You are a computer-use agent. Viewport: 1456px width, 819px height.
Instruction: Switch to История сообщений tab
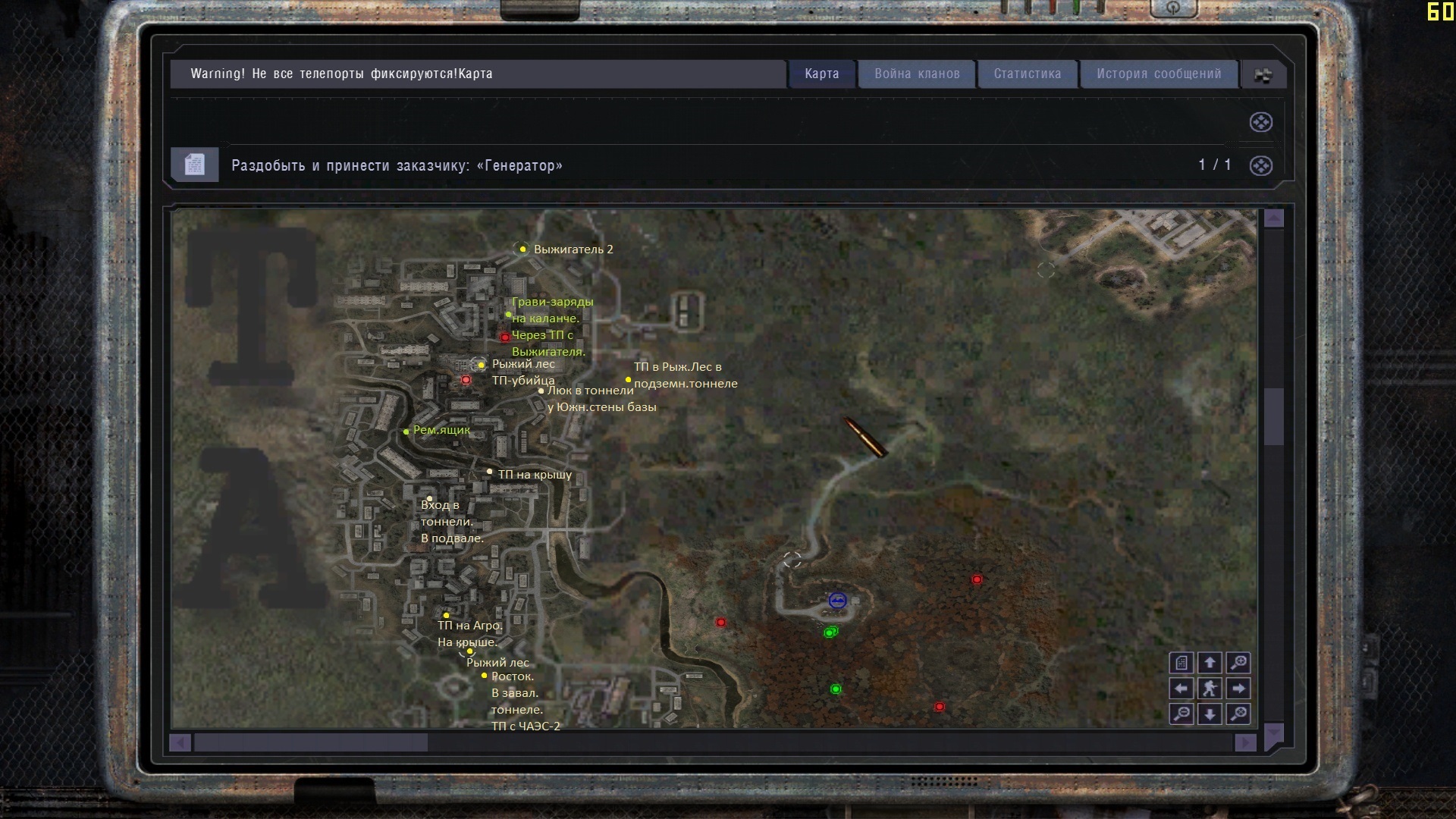[x=1158, y=74]
